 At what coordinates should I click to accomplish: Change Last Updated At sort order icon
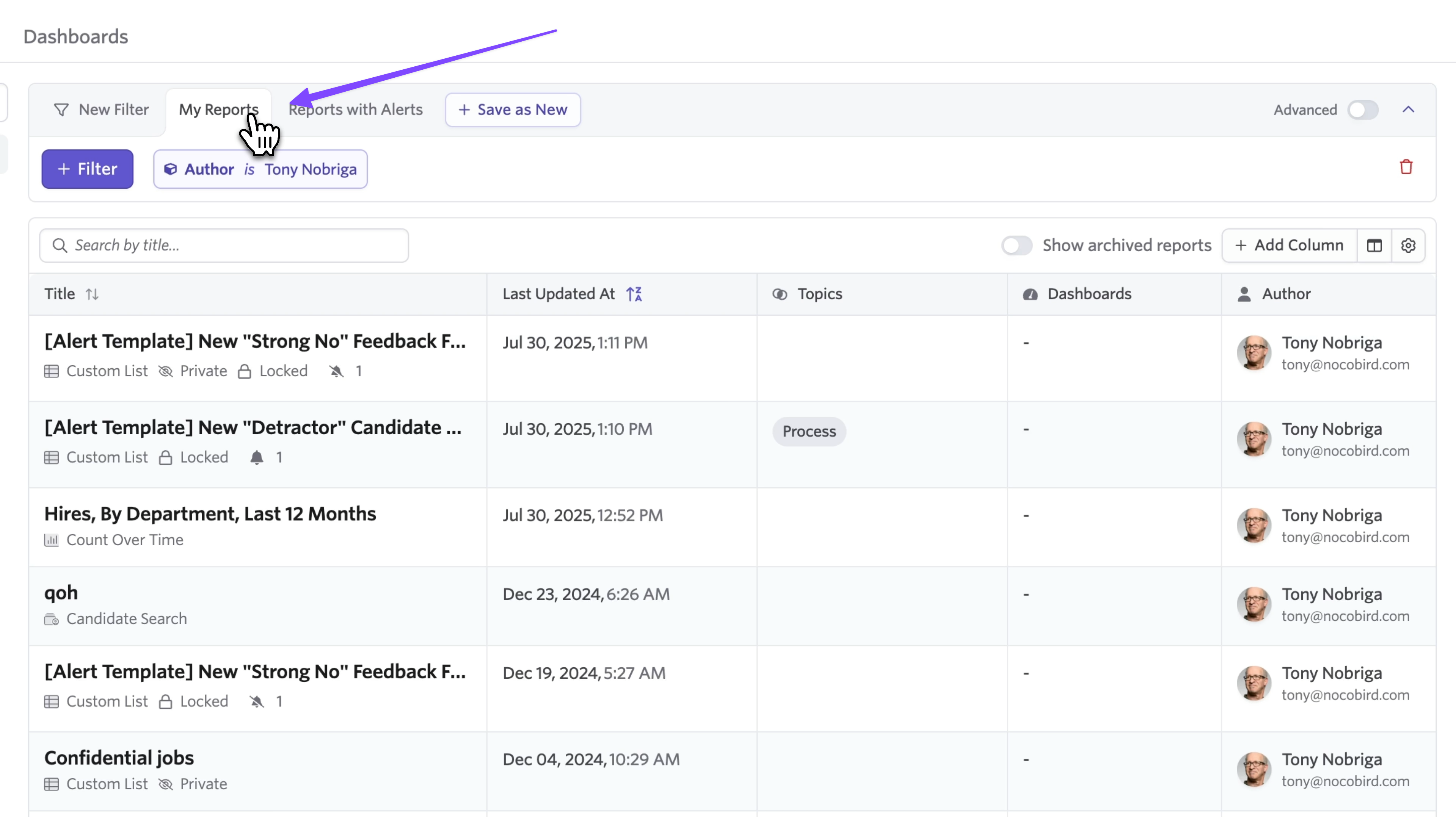click(x=634, y=294)
